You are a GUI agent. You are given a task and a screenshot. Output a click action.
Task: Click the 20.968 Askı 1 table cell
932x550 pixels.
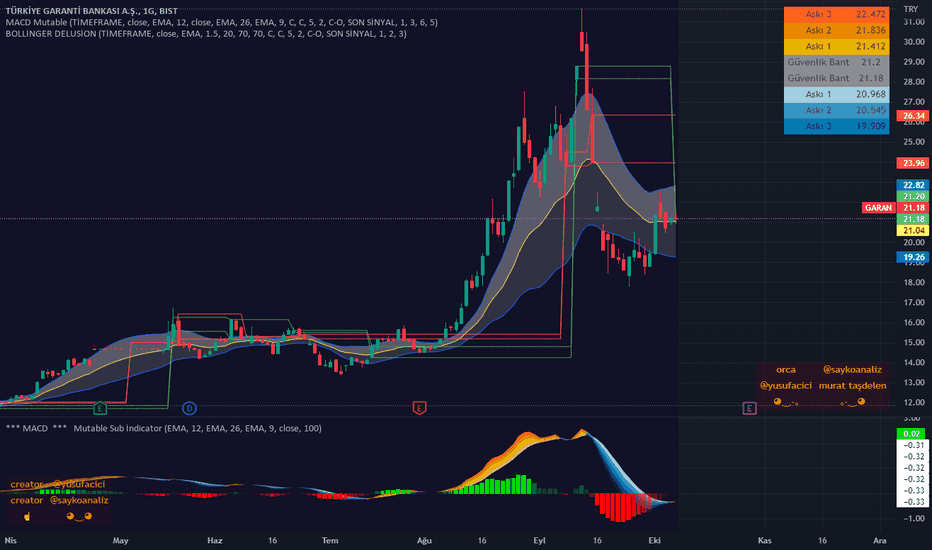(871, 95)
